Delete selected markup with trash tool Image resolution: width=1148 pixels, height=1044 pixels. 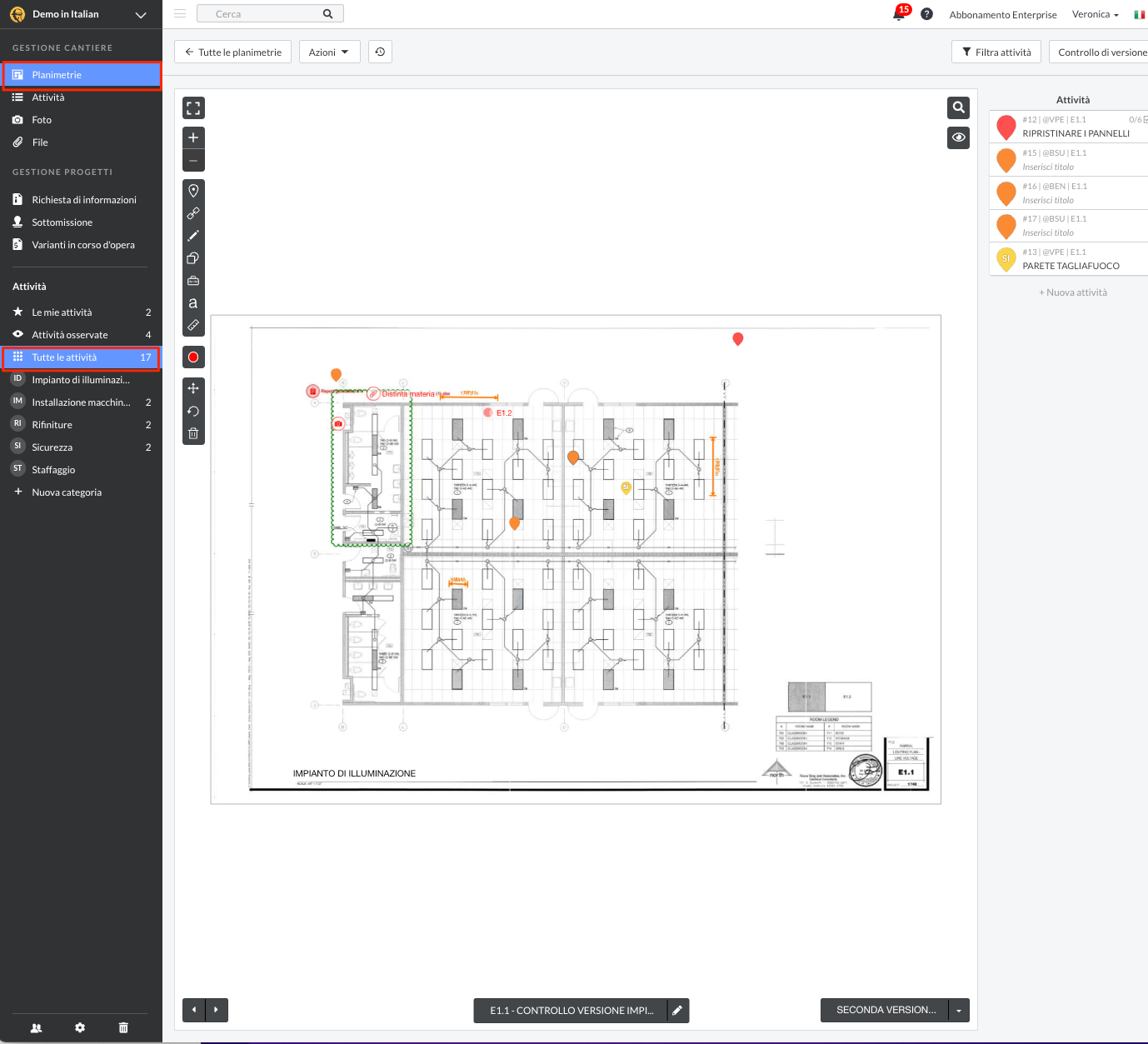[193, 433]
